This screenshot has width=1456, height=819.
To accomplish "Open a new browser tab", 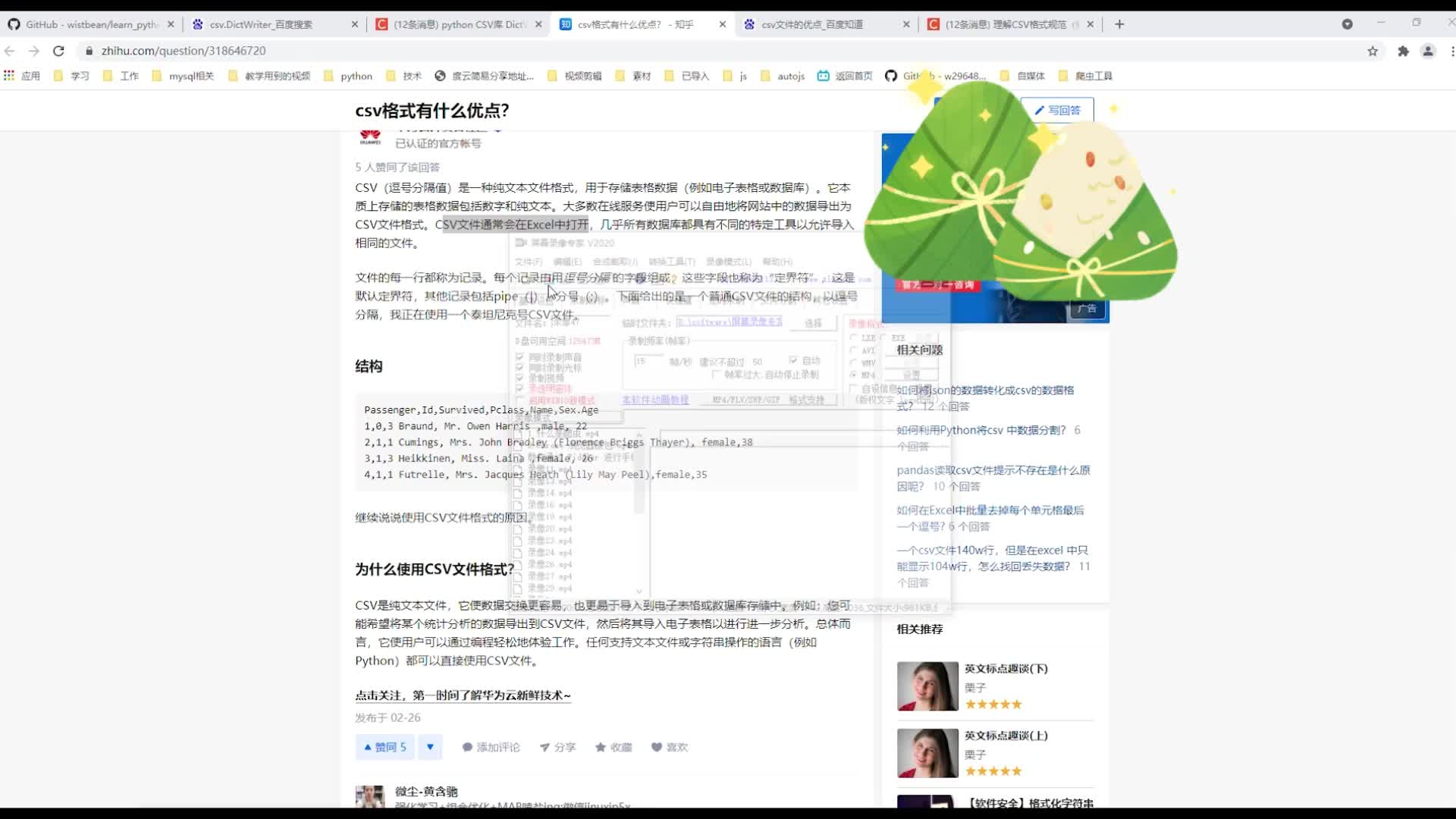I will pos(1119,24).
